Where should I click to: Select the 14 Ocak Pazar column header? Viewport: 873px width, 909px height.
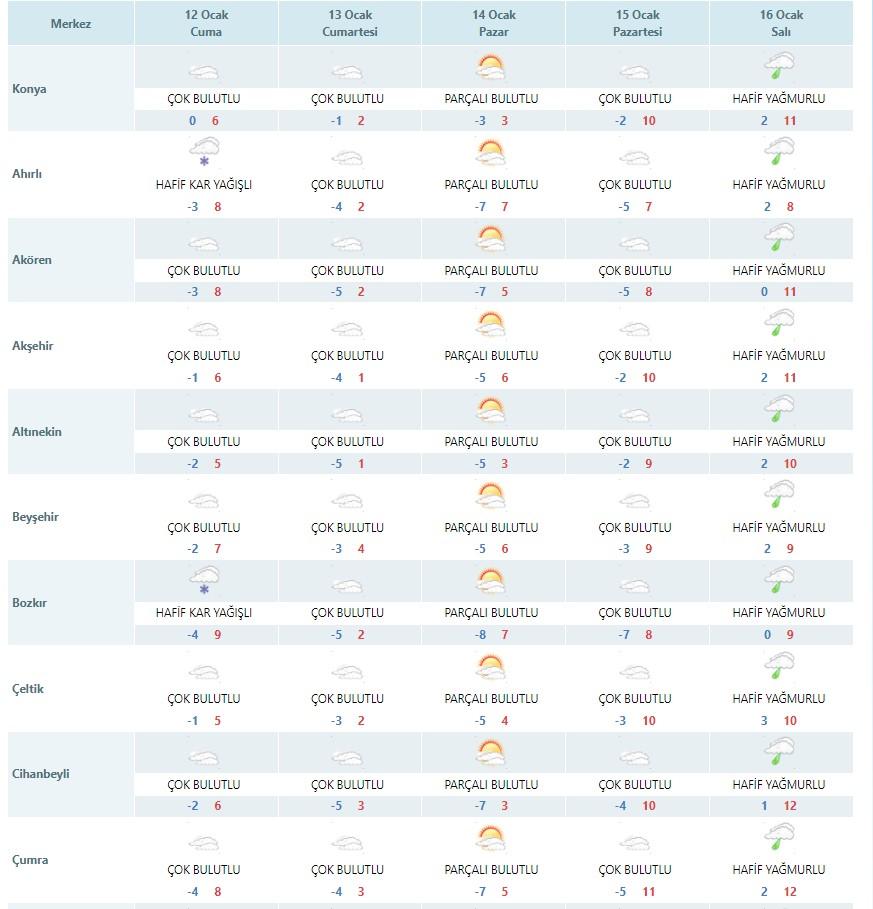494,23
